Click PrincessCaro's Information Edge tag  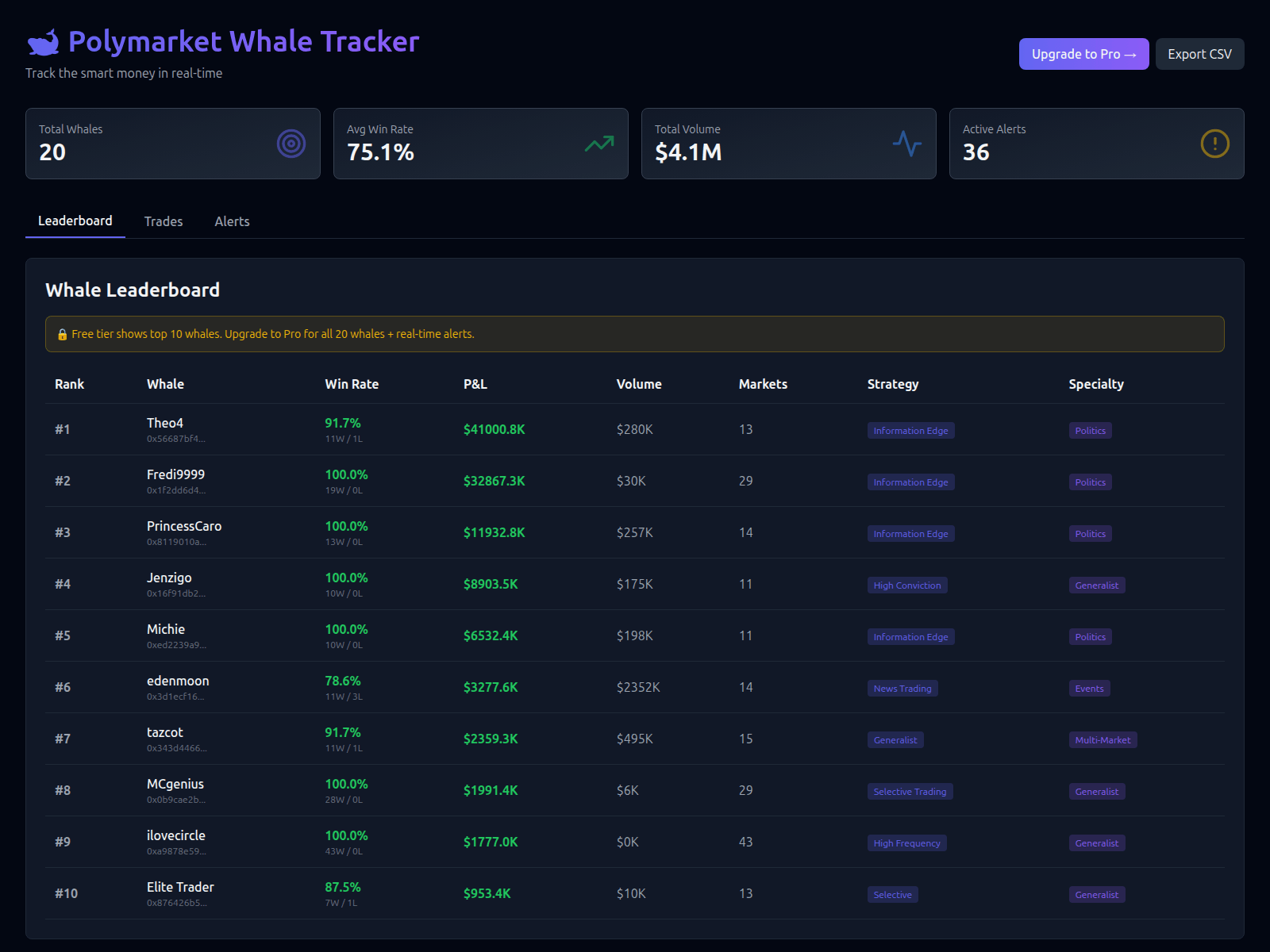911,534
